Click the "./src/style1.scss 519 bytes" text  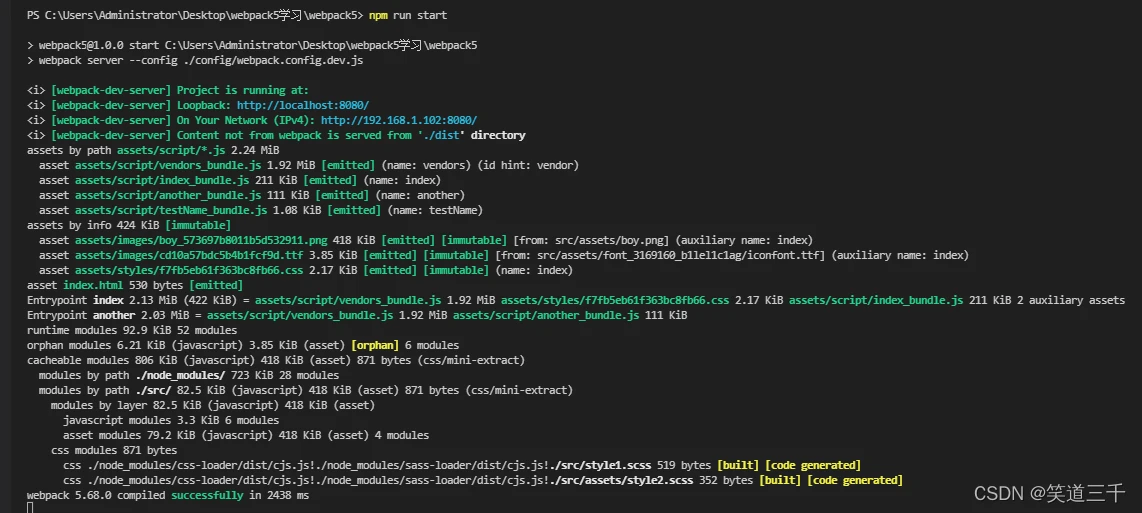point(631,465)
